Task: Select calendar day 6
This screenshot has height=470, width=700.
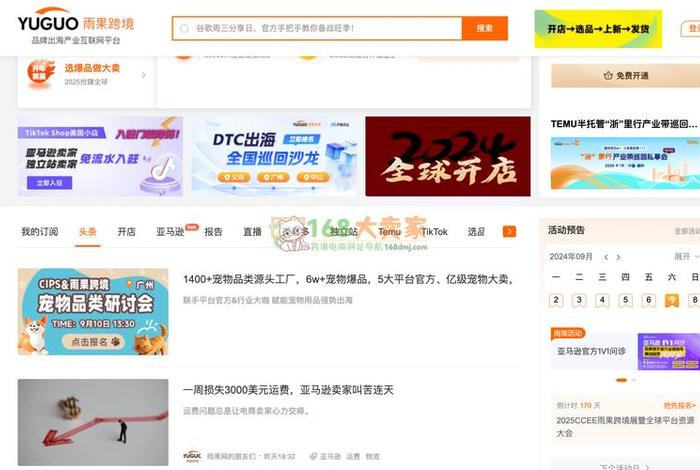Action: pos(649,300)
